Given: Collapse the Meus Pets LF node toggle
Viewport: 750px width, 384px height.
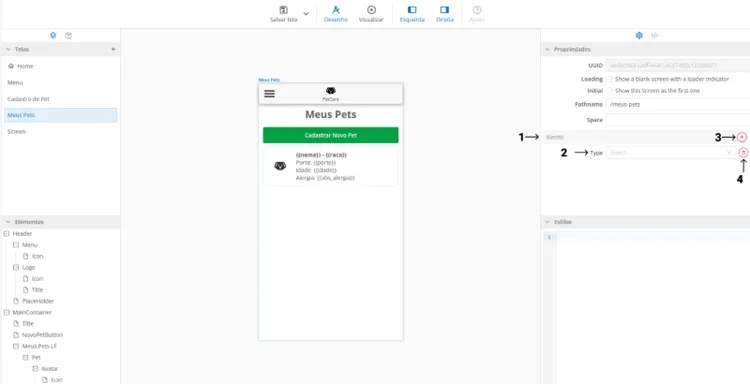Looking at the screenshot, I should [16, 346].
